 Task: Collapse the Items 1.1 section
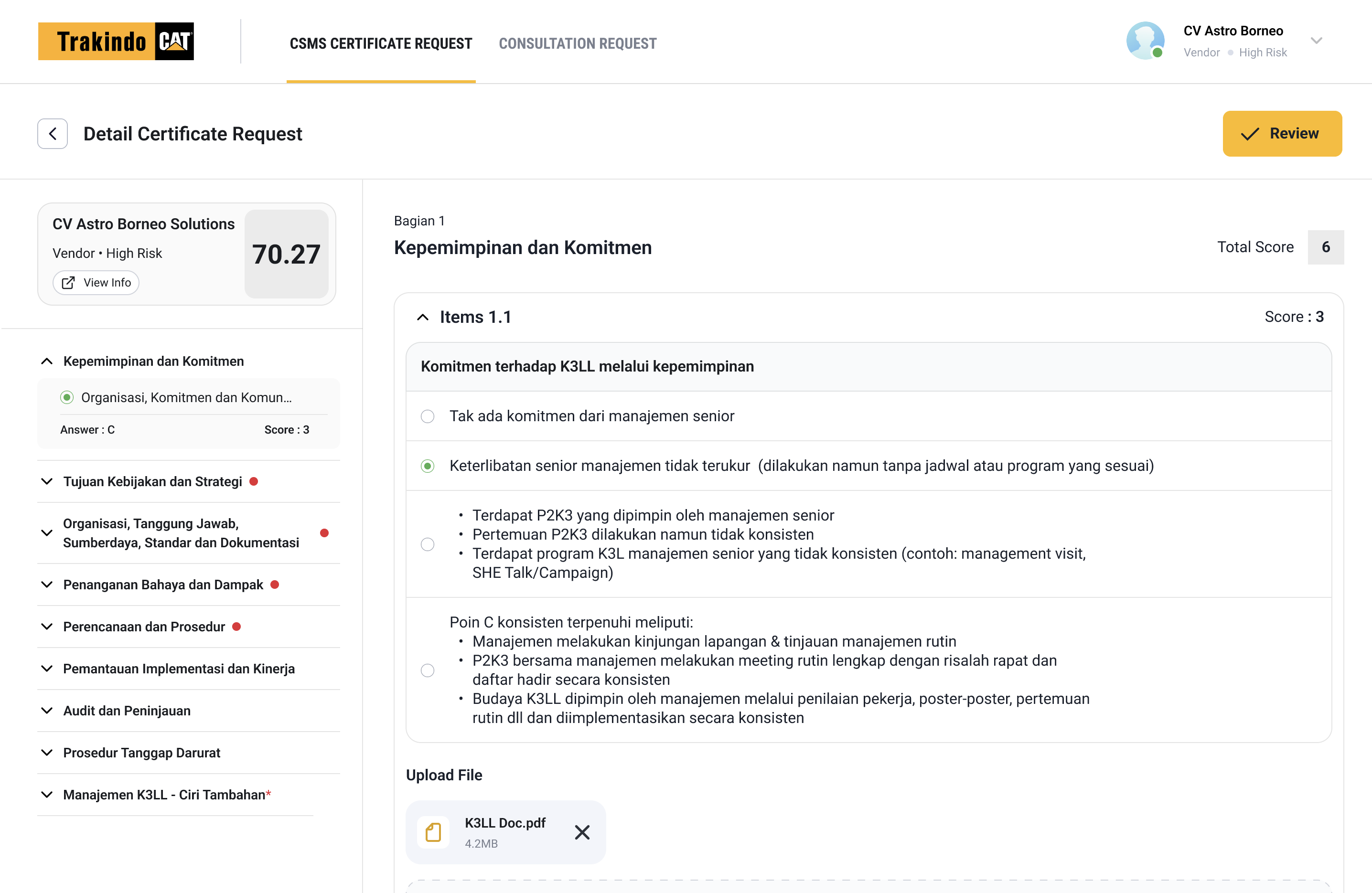(x=423, y=317)
